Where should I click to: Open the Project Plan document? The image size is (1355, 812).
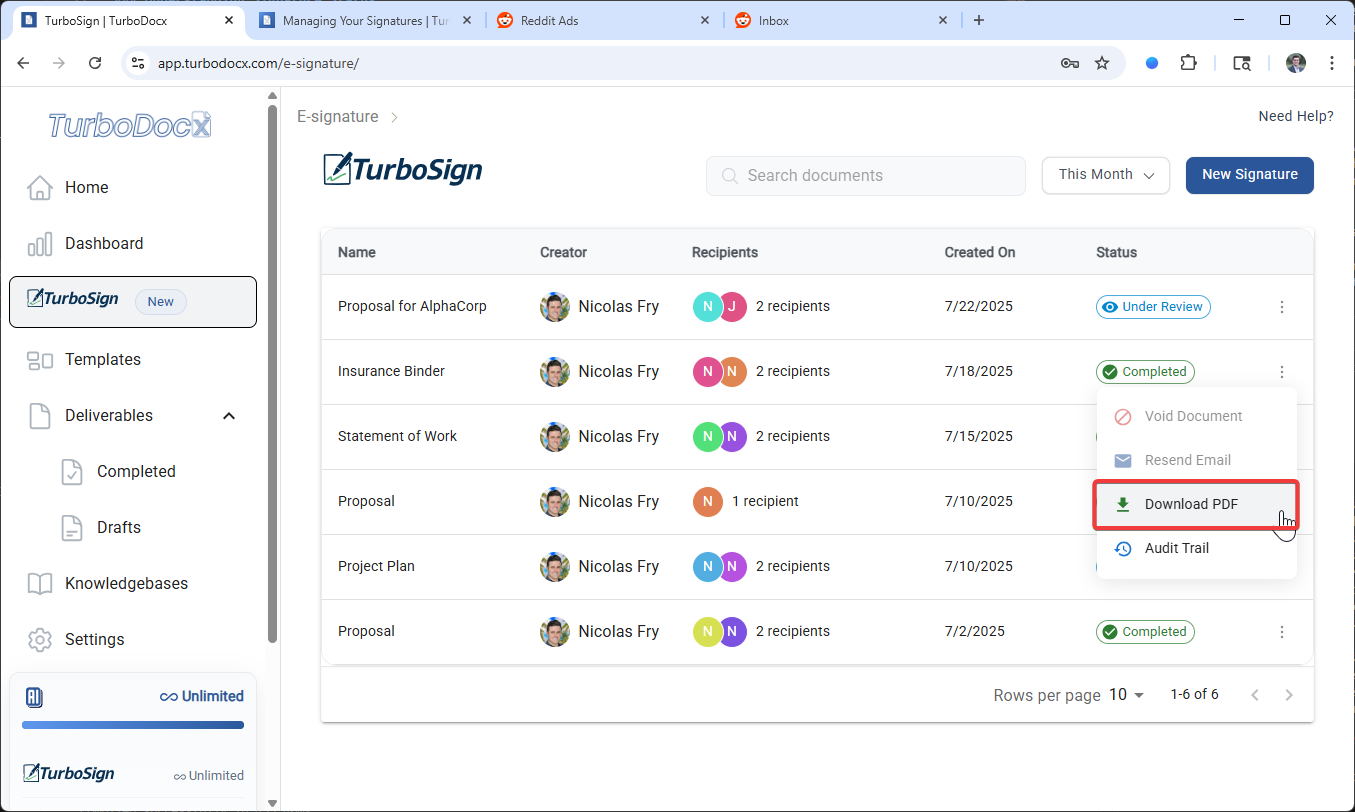tap(376, 567)
